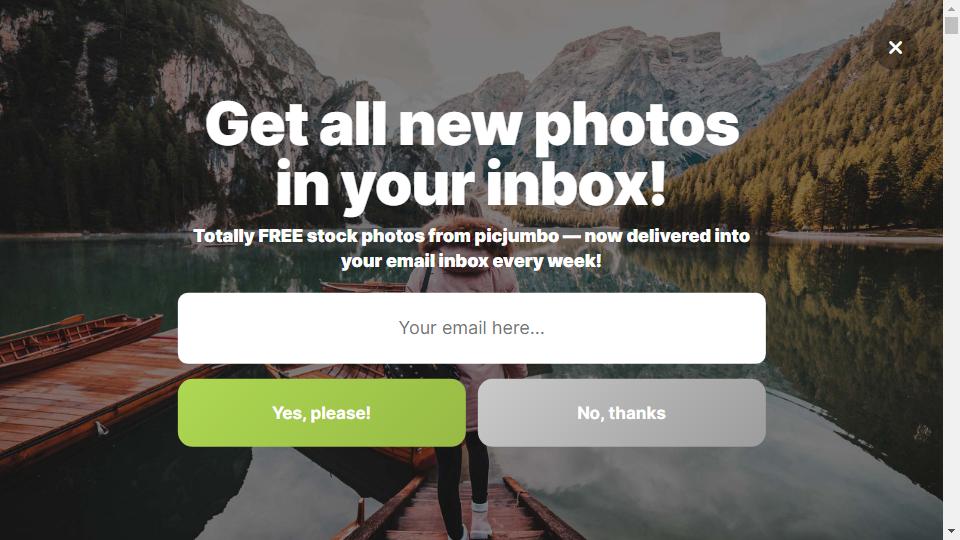Decline the newsletter with 'No, thanks'
Screen dimensions: 960x540
click(x=621, y=413)
